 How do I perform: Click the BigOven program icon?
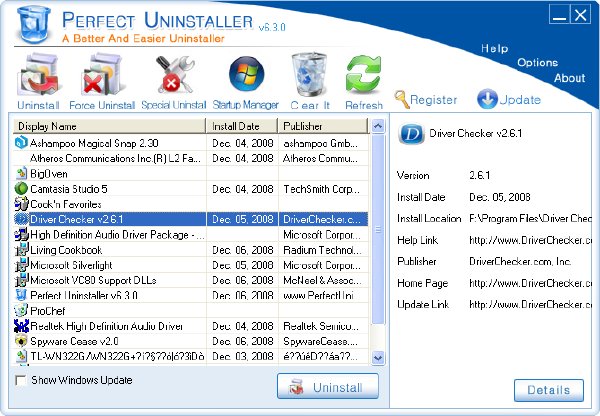pyautogui.click(x=21, y=173)
